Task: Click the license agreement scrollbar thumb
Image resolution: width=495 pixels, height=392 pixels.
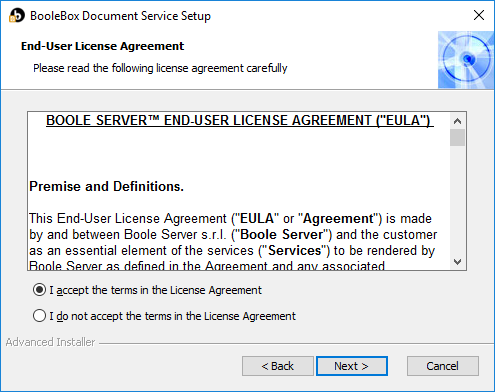Action: [457, 137]
